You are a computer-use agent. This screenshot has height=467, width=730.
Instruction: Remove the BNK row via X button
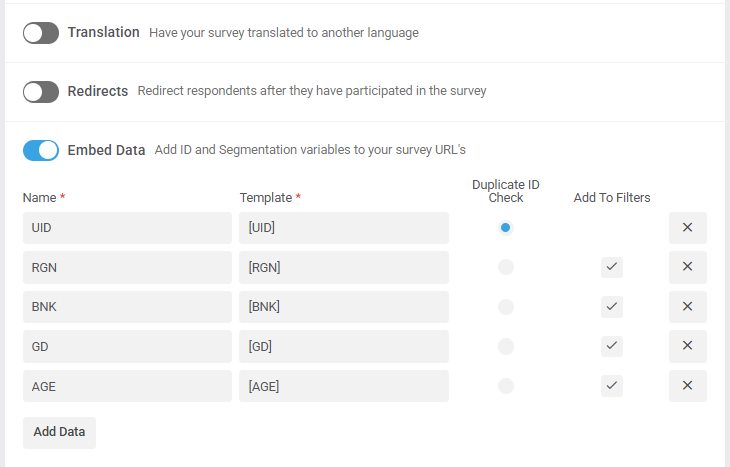(687, 307)
